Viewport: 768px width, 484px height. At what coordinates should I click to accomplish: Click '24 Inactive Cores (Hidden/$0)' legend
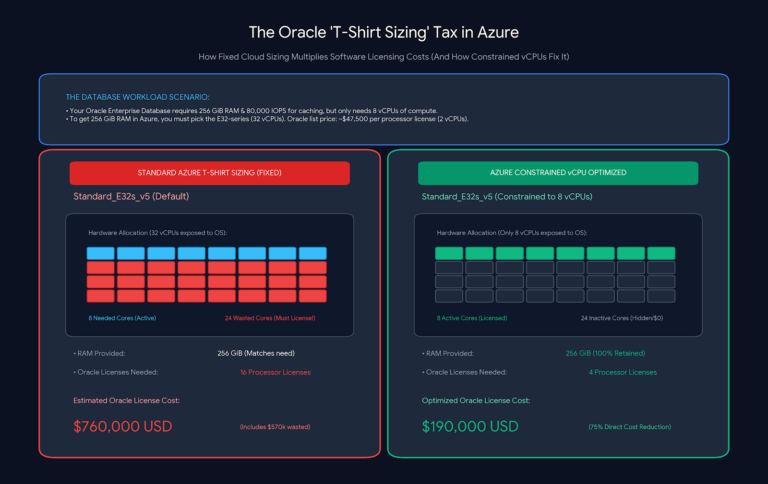click(622, 318)
